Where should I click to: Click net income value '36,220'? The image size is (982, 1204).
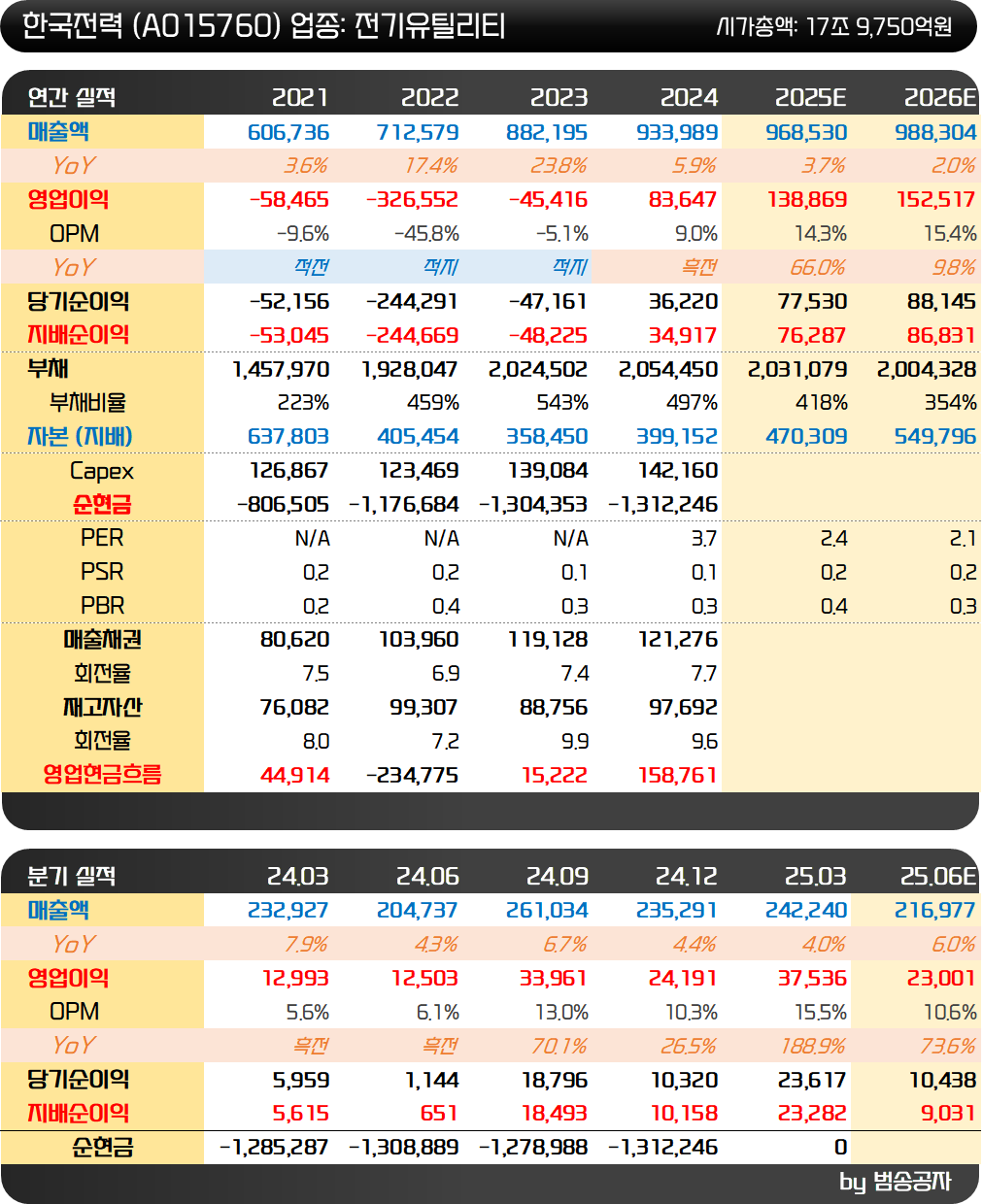683,302
